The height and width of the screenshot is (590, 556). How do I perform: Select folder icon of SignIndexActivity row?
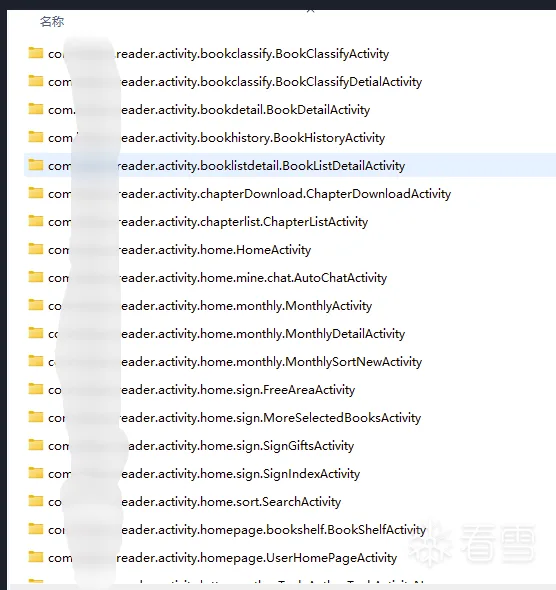(x=36, y=473)
